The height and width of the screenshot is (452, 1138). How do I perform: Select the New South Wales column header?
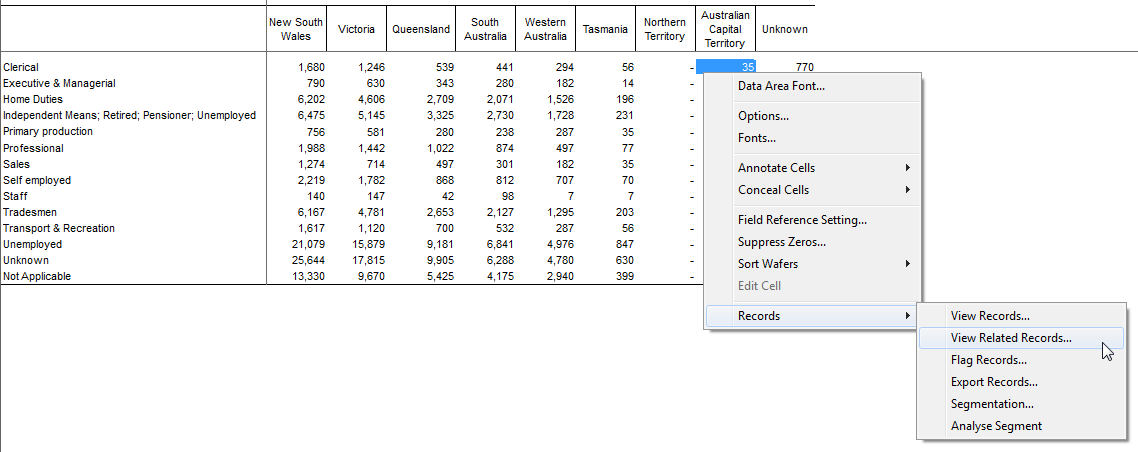tap(296, 29)
